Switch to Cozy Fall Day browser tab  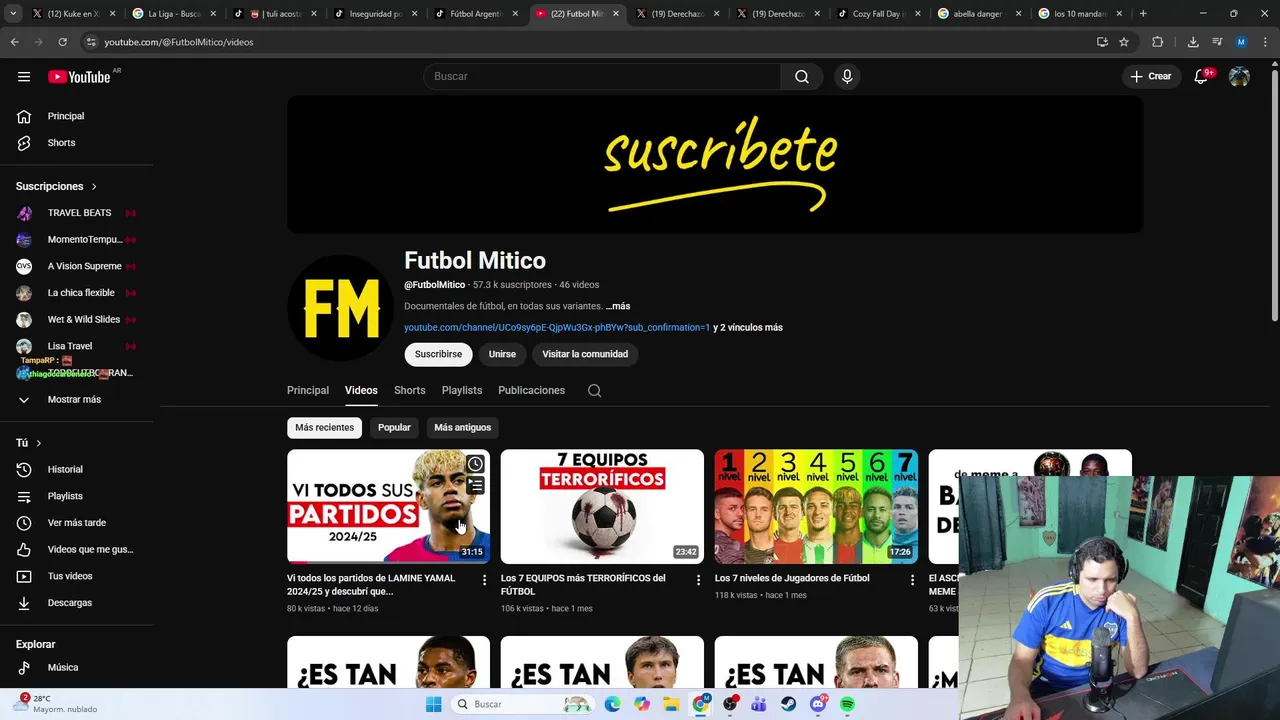click(878, 14)
